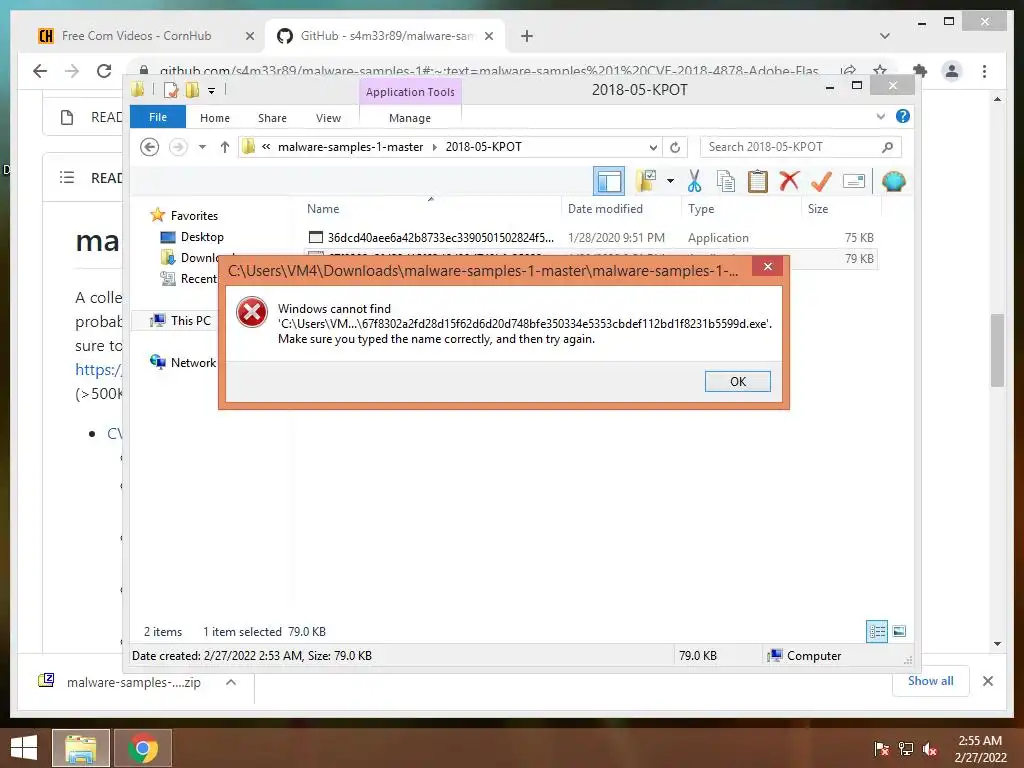
Task: Click the Classic Shell settings shell icon
Action: tap(893, 181)
